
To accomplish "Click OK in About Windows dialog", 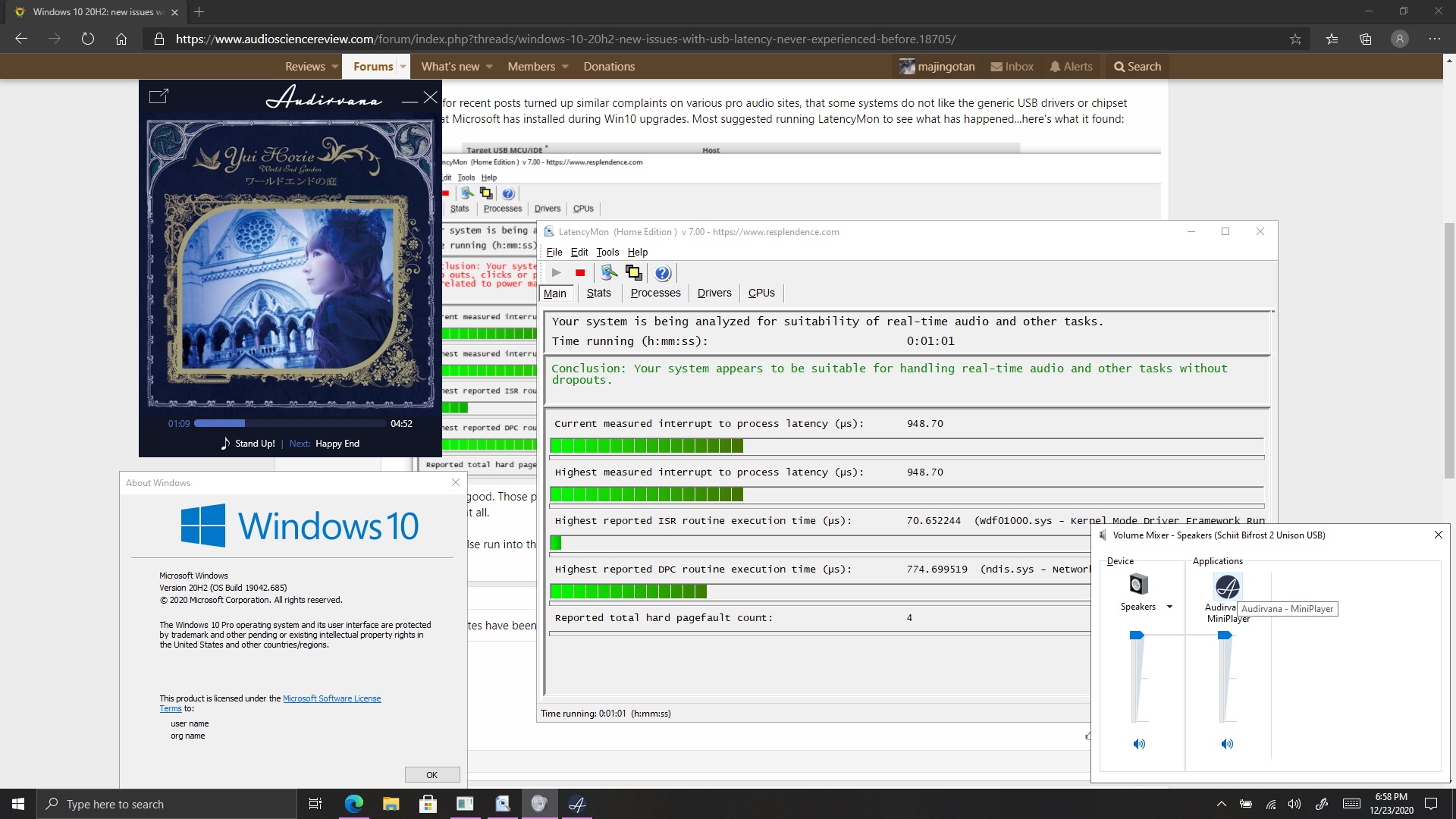I will tap(432, 774).
